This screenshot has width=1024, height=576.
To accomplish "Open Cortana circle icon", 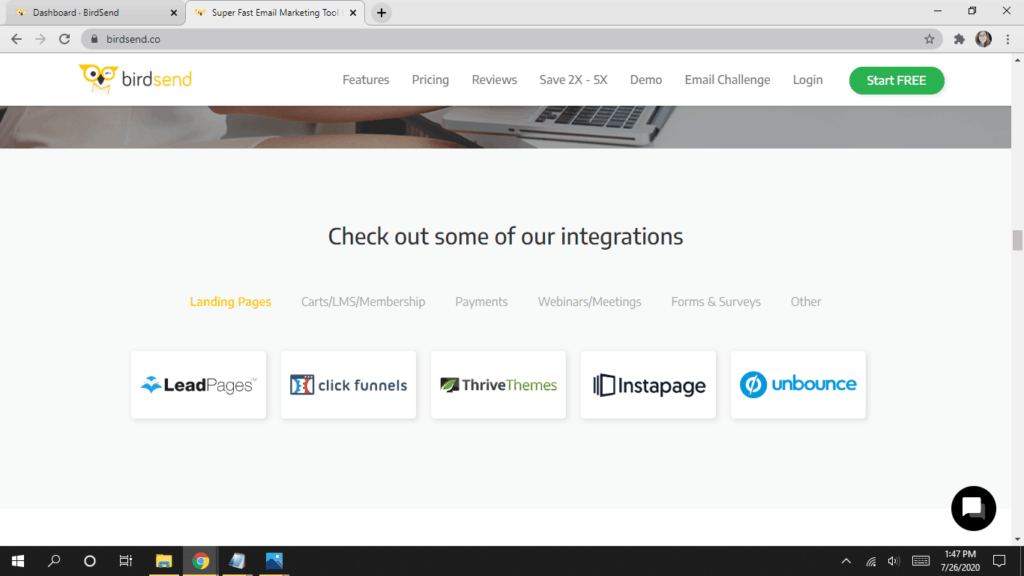I will [90, 561].
